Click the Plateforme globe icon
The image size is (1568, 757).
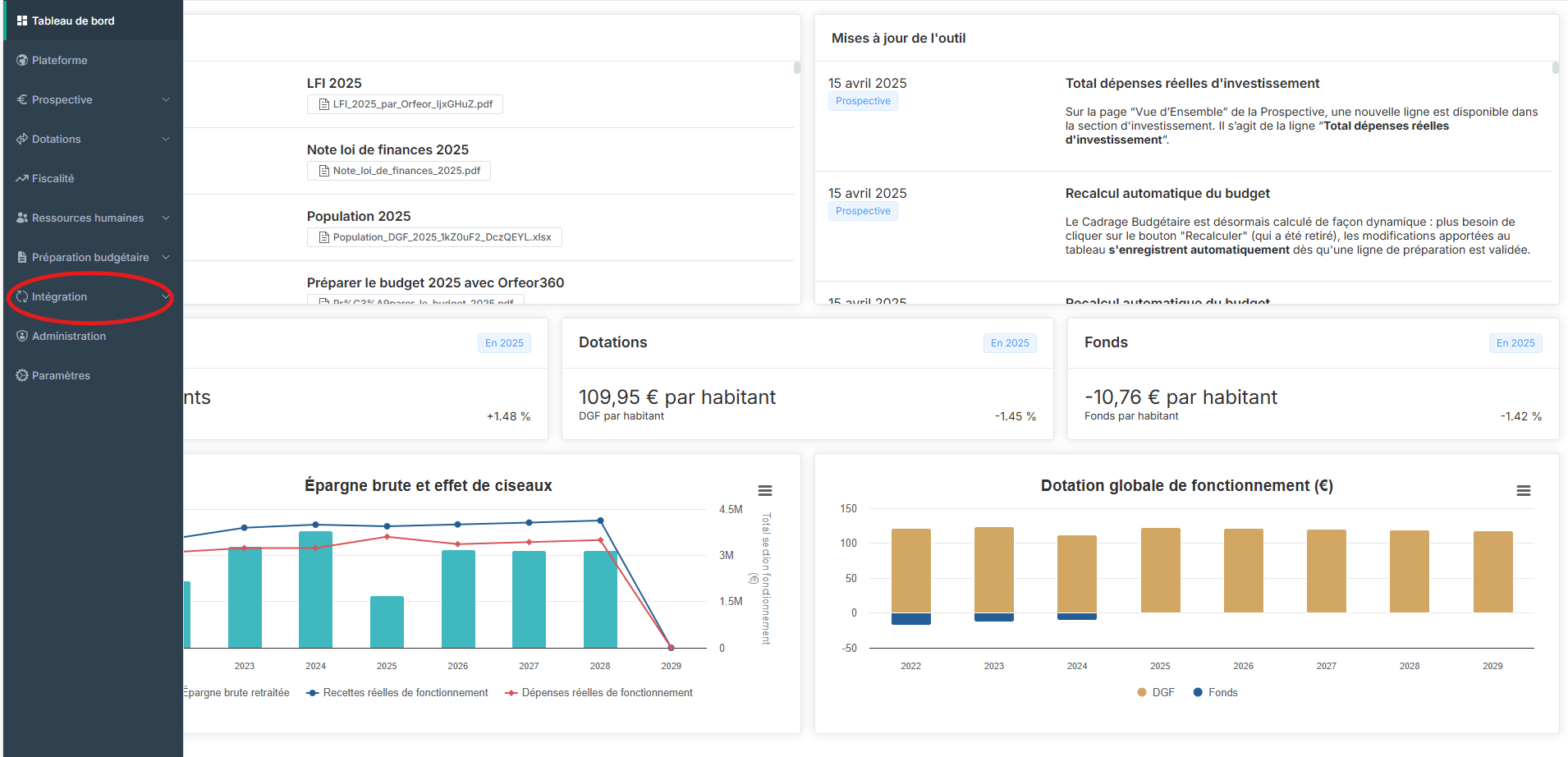click(x=22, y=60)
